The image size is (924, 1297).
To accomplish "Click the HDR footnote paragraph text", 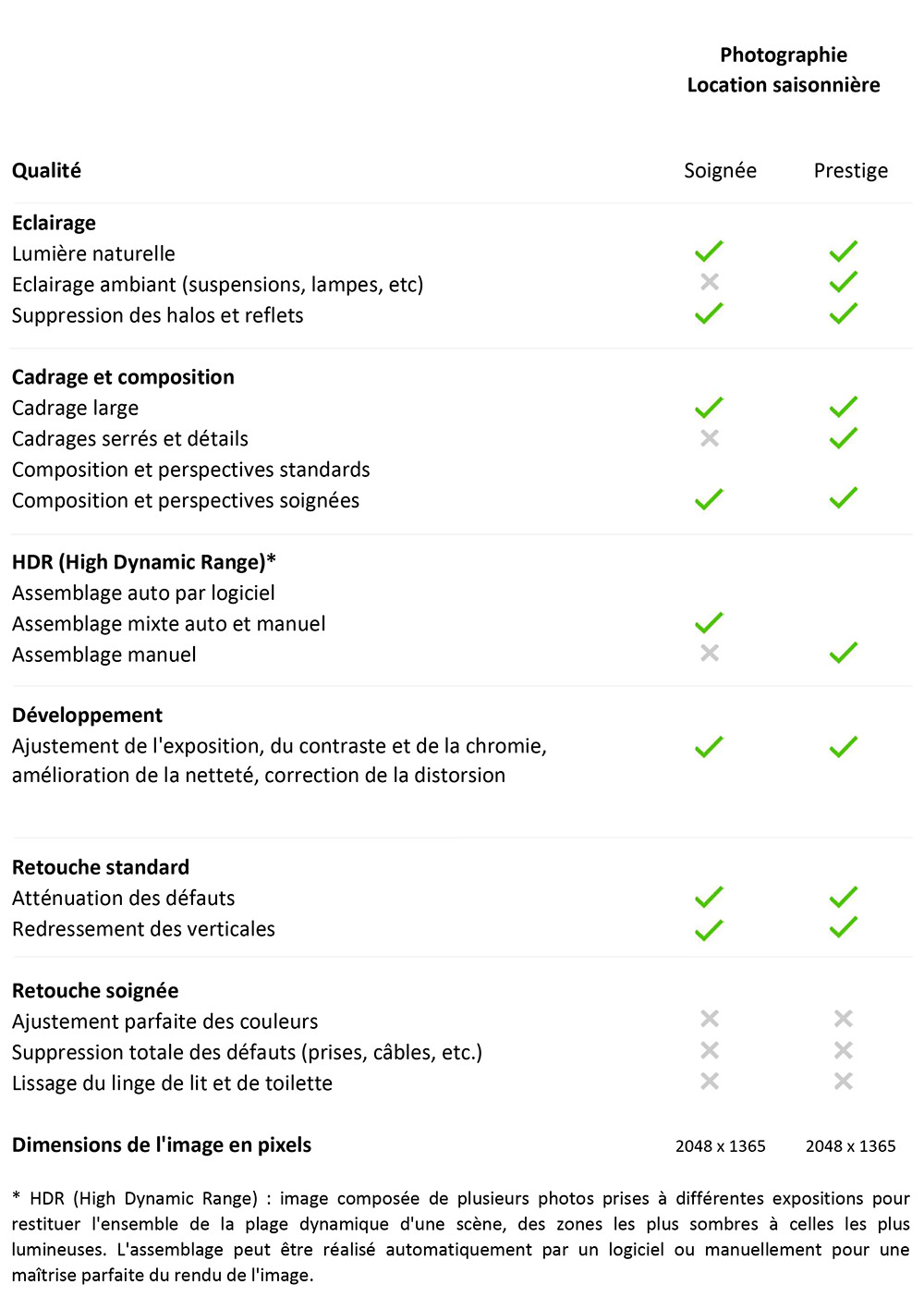I will (x=460, y=1237).
